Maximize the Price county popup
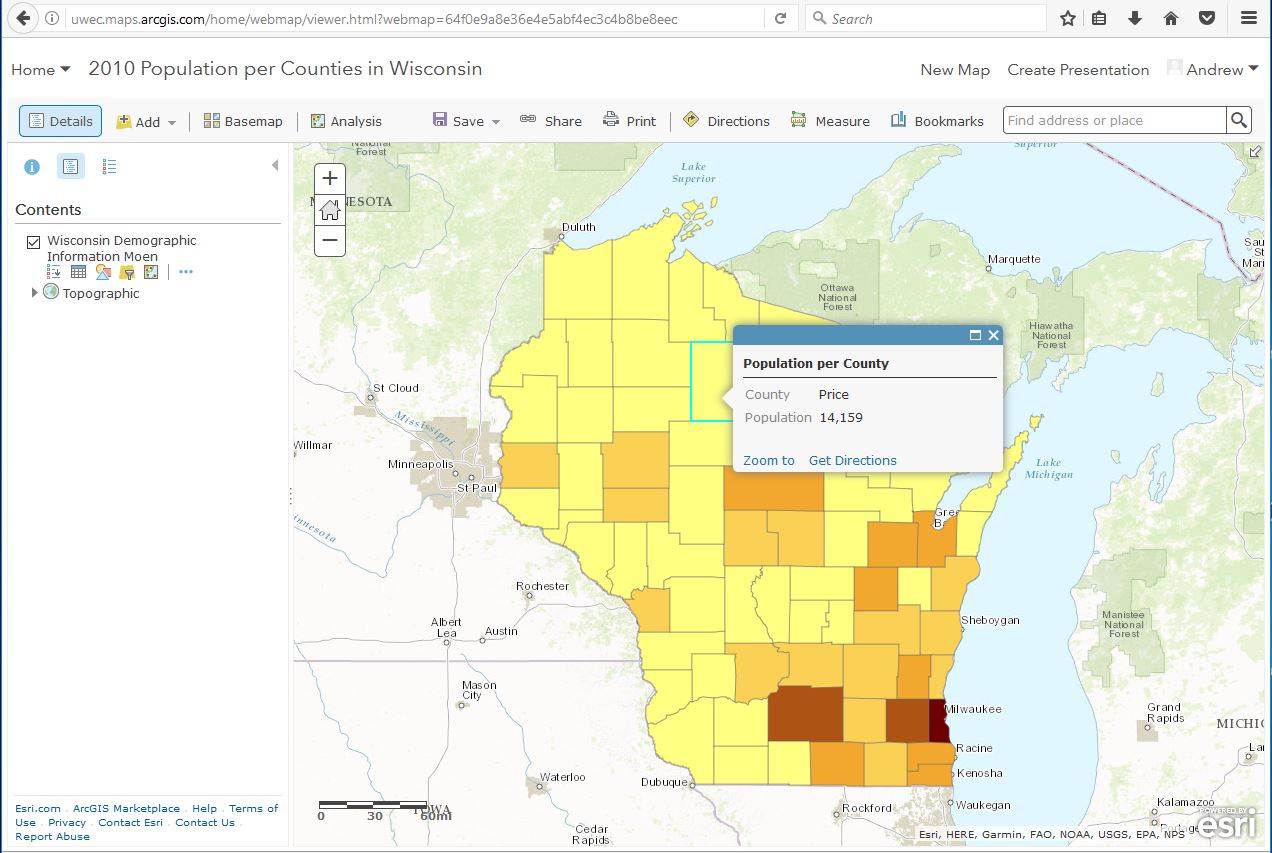1272x853 pixels. click(x=975, y=335)
